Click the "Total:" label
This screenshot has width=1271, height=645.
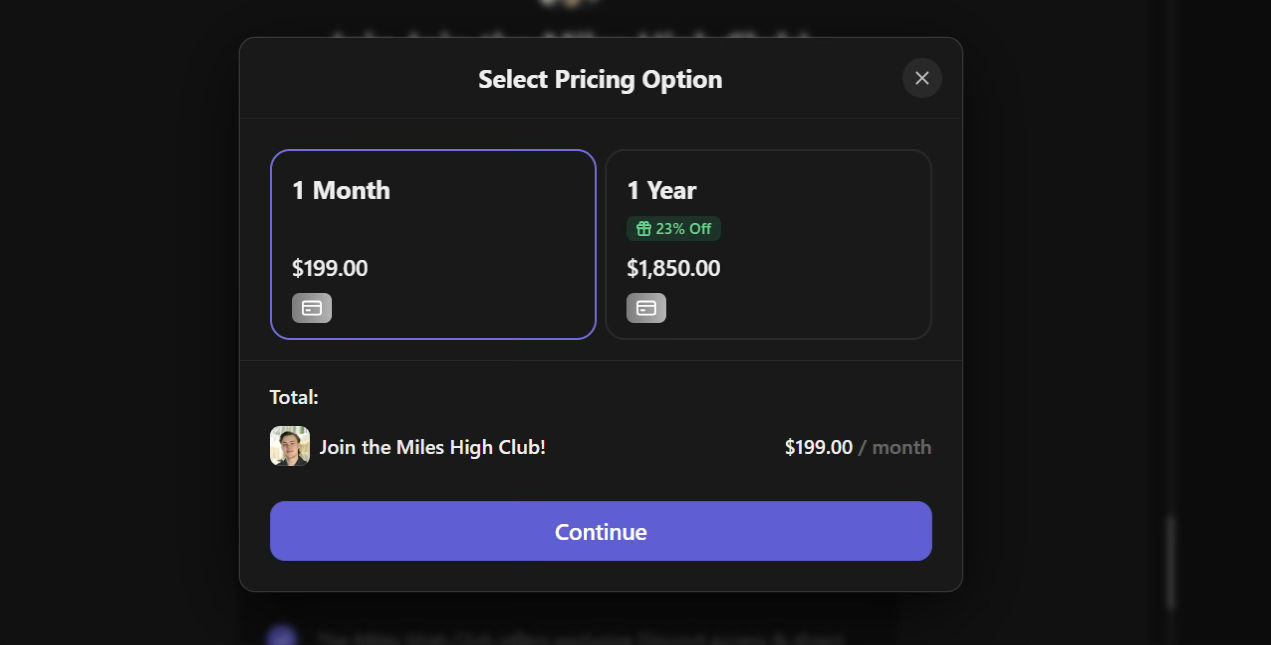point(294,397)
